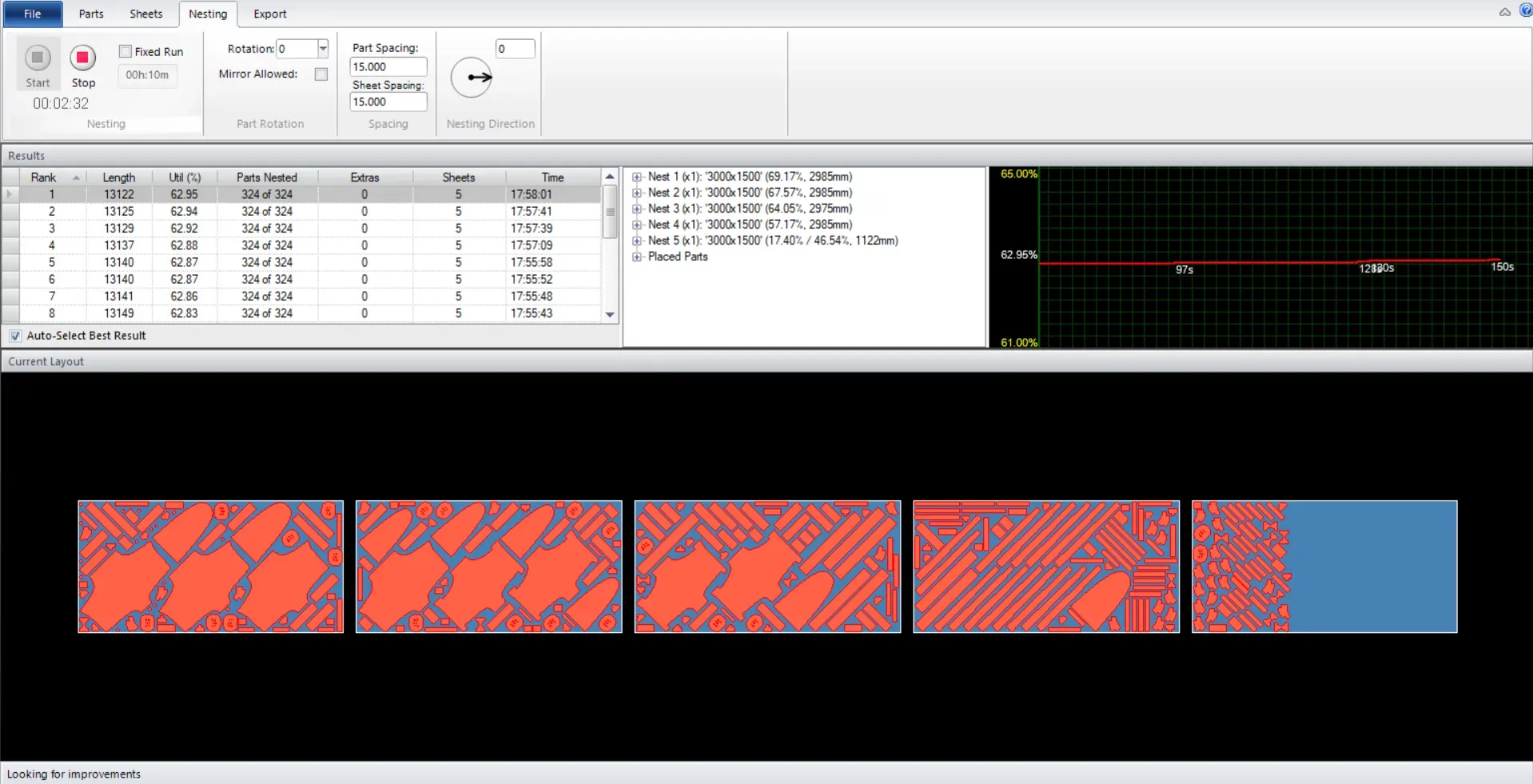This screenshot has width=1533, height=784.
Task: Click the Sheet Spacing input field
Action: [388, 102]
